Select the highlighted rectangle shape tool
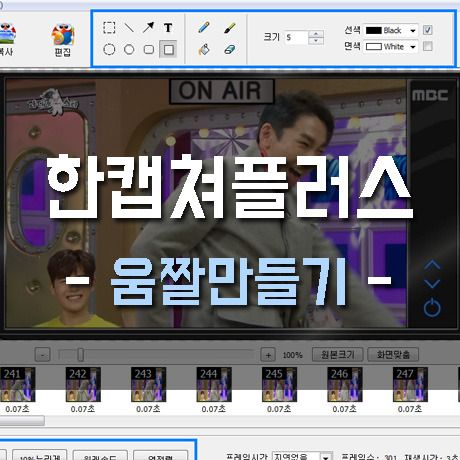460x460 pixels. coord(168,50)
